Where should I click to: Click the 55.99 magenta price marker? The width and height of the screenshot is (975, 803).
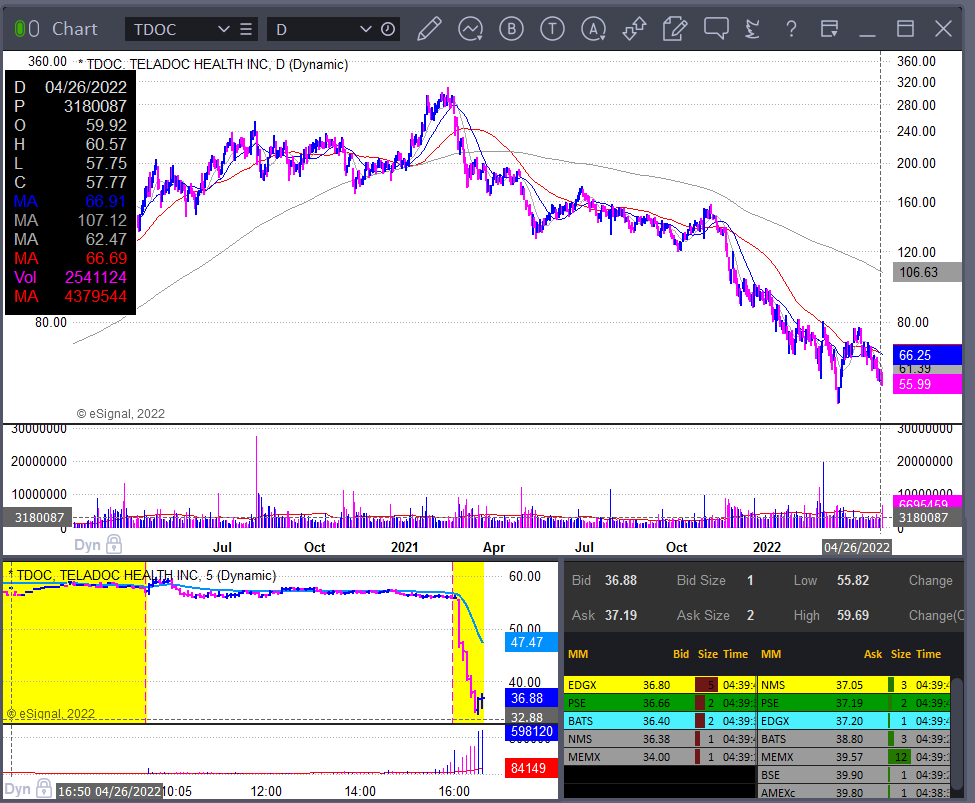(926, 384)
